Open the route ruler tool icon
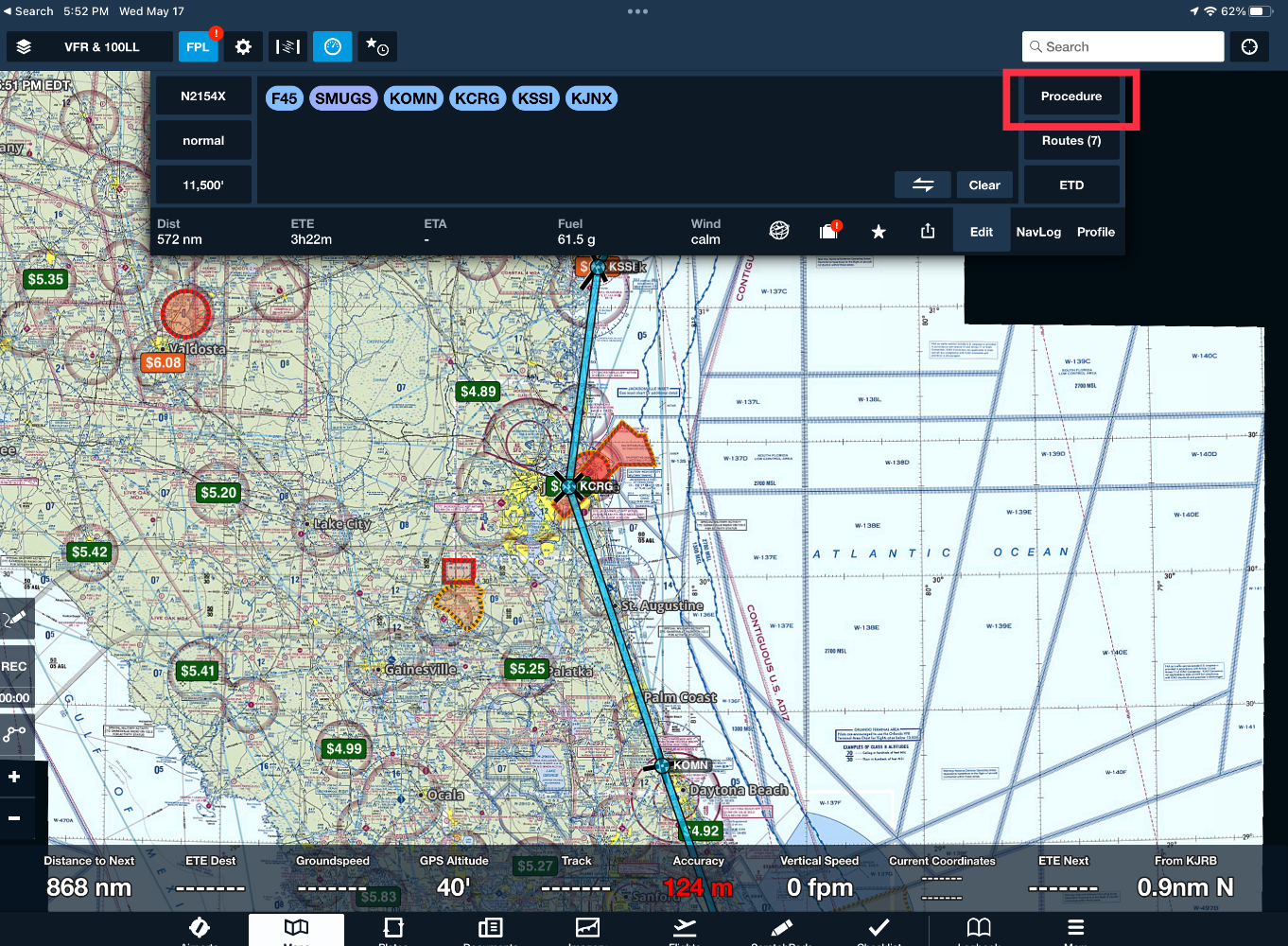 coord(287,46)
